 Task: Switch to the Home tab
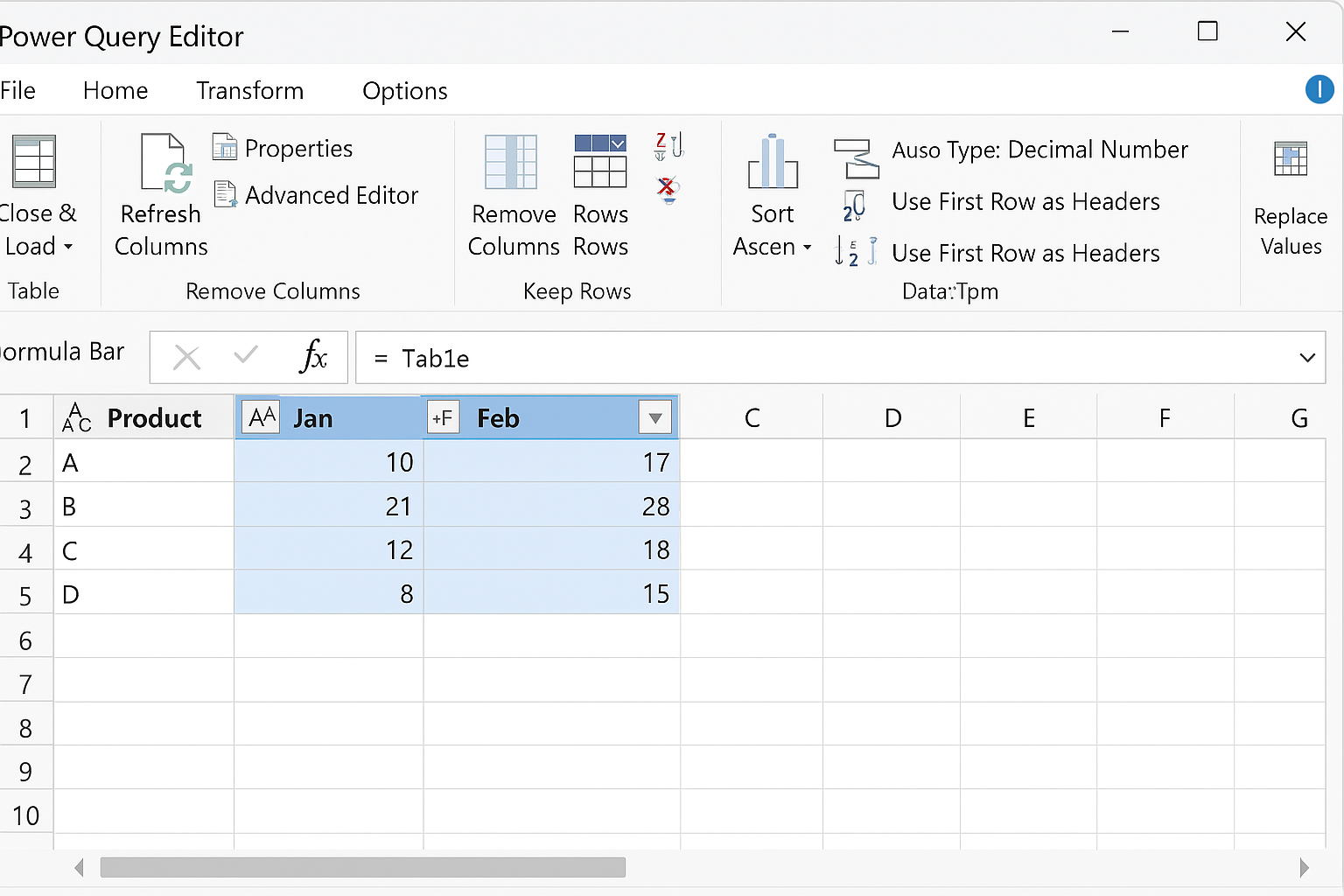pos(115,91)
